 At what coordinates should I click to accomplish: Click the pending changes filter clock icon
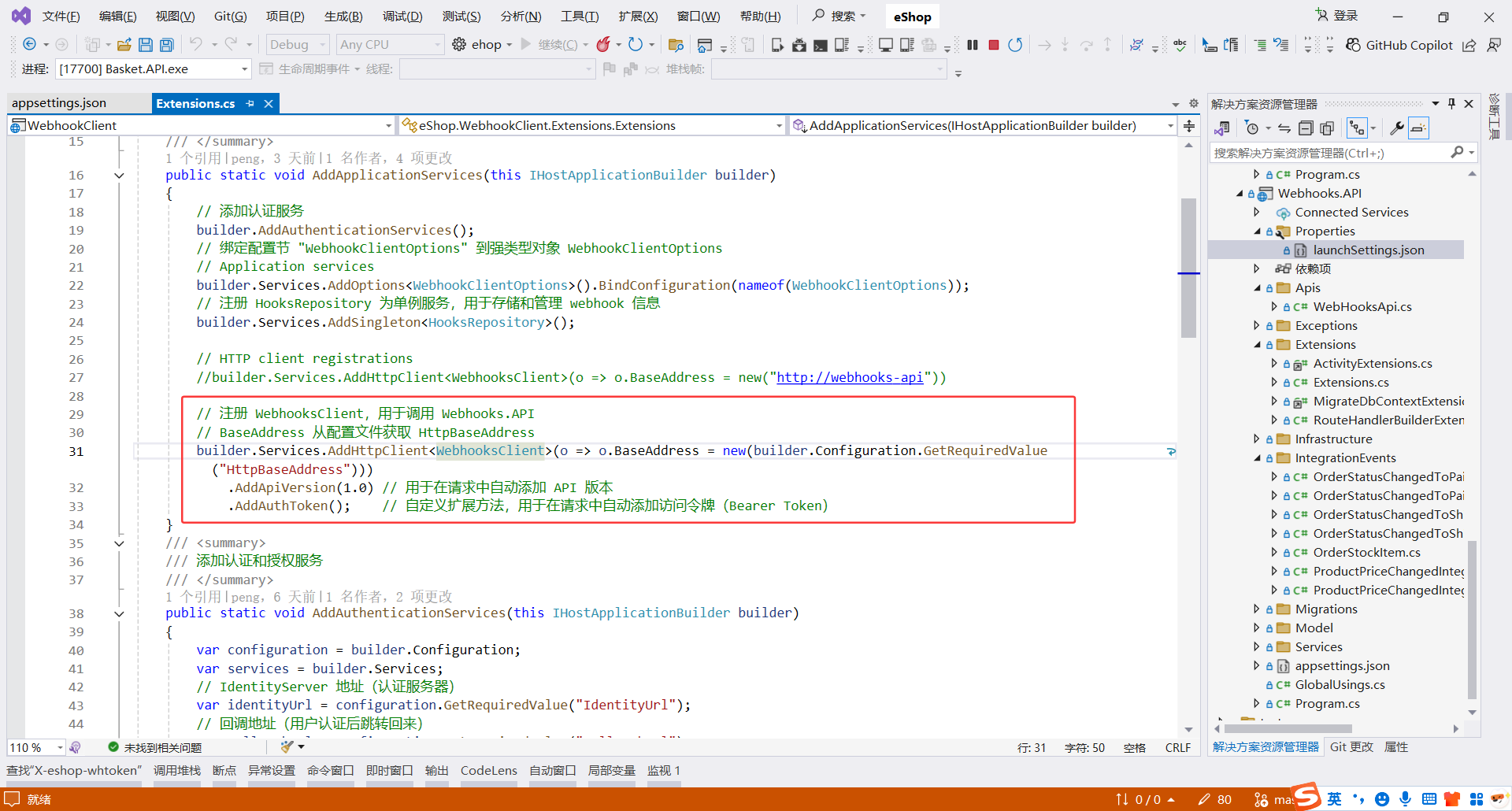(x=1251, y=128)
